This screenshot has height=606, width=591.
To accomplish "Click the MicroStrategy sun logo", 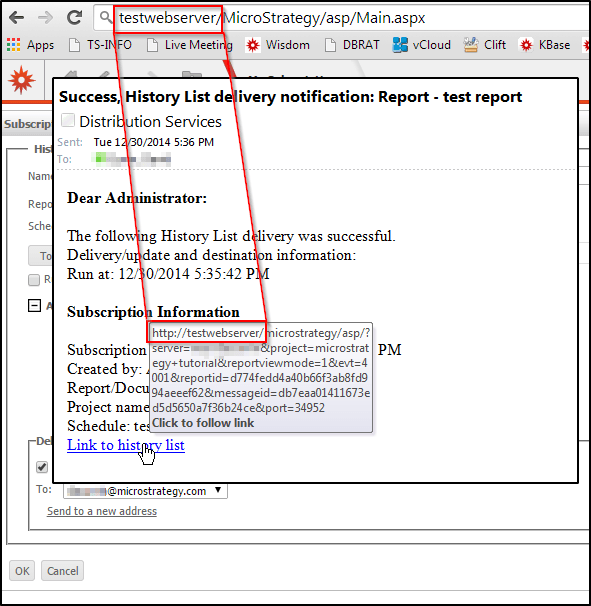I will coord(22,80).
